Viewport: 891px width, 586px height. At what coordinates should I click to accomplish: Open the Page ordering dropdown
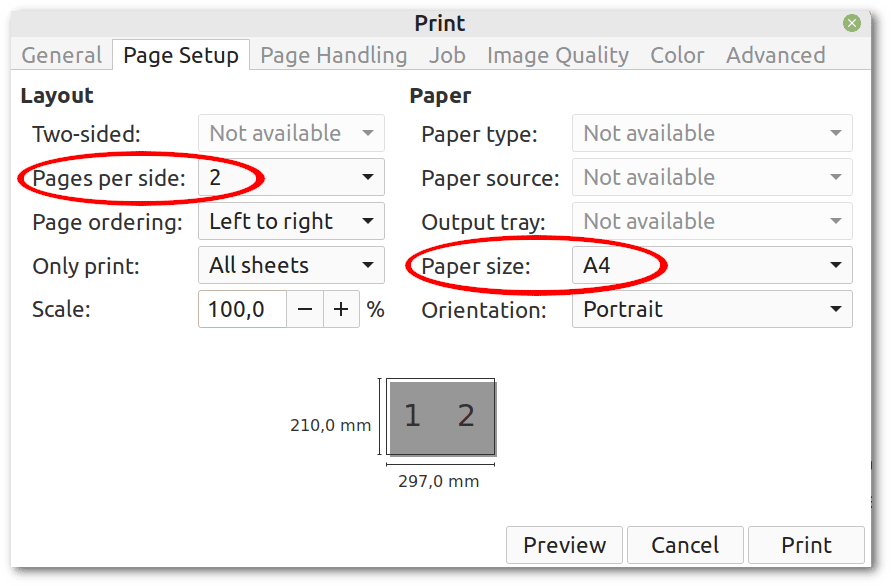(x=290, y=221)
